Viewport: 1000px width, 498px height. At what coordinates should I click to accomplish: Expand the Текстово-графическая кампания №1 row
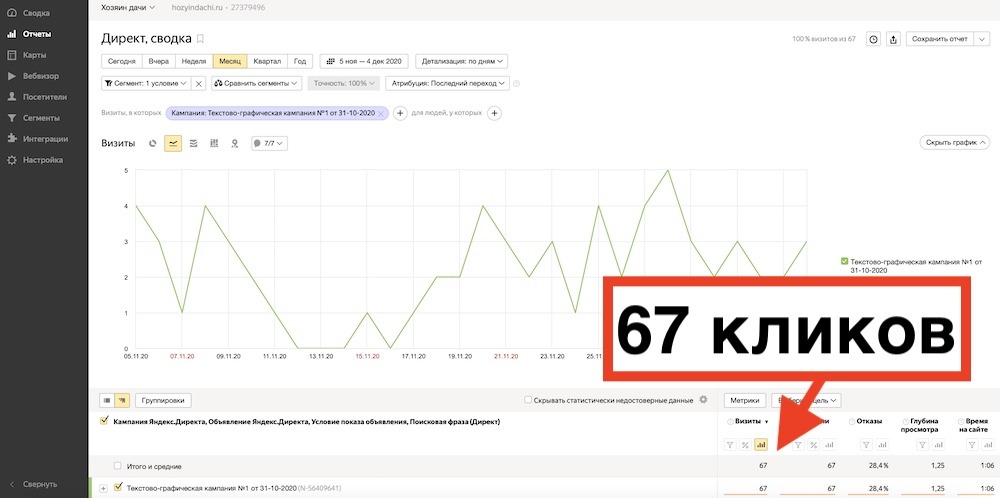point(104,488)
